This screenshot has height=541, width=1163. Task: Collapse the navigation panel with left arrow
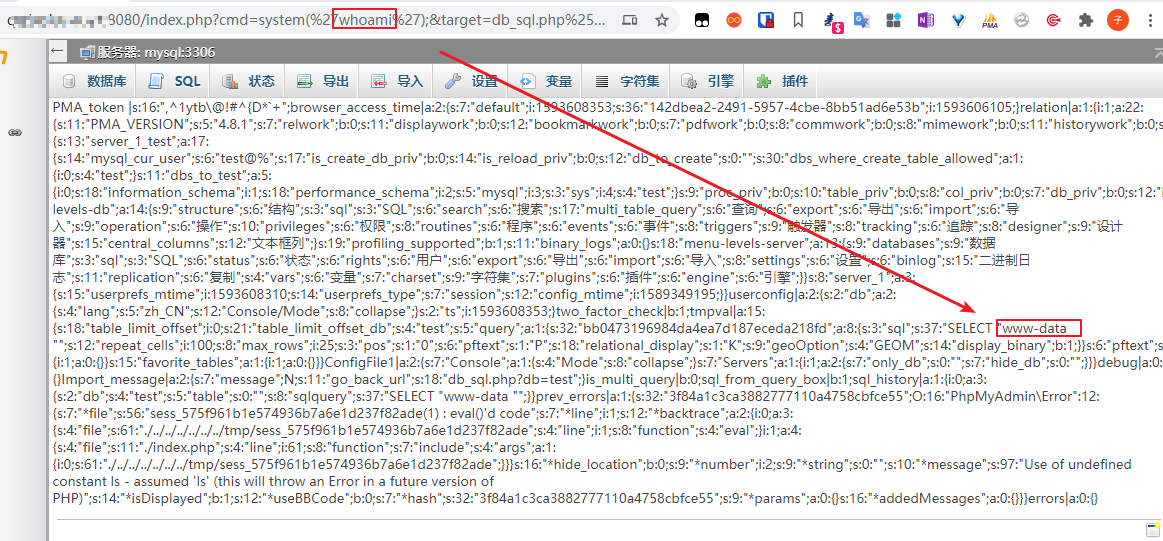click(x=57, y=51)
